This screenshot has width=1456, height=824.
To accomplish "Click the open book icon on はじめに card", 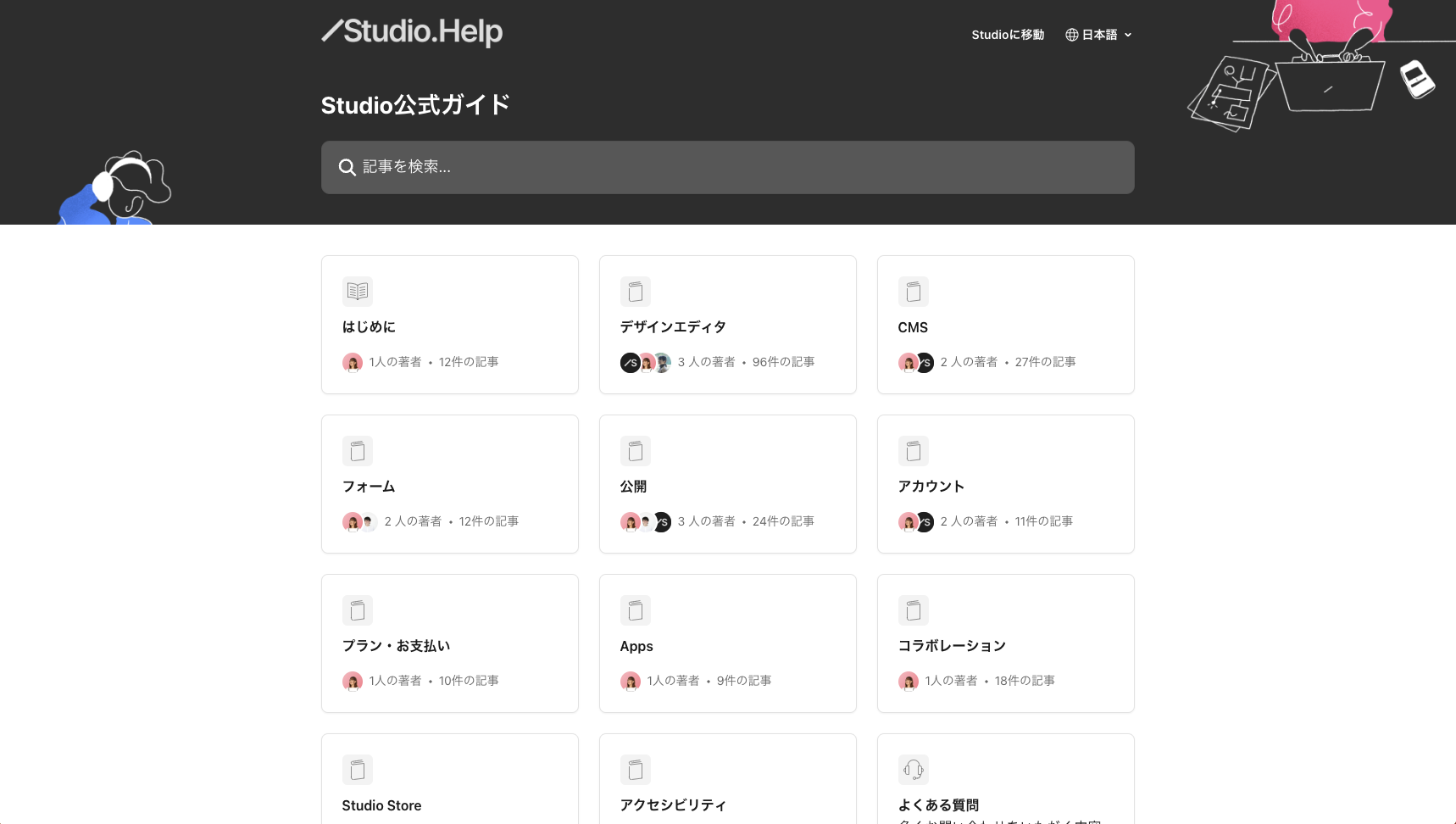I will pos(358,292).
